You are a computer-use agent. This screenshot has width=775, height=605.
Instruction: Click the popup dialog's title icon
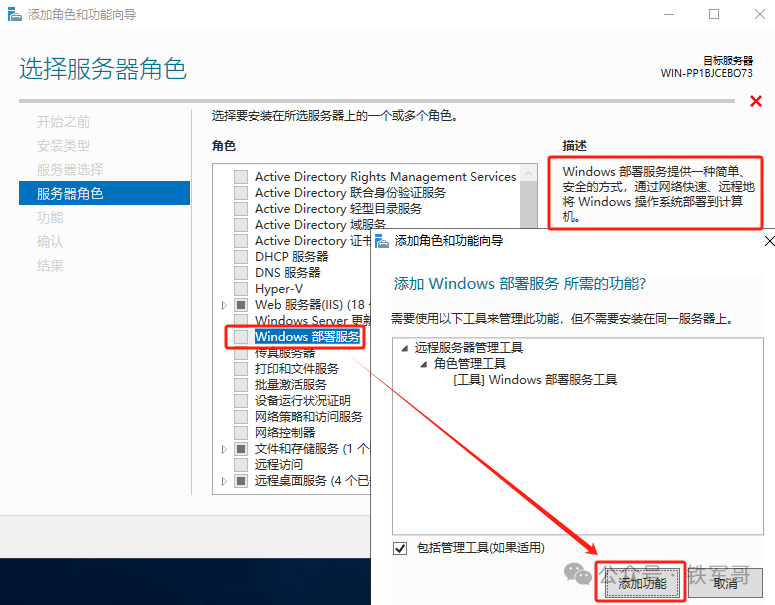(382, 241)
